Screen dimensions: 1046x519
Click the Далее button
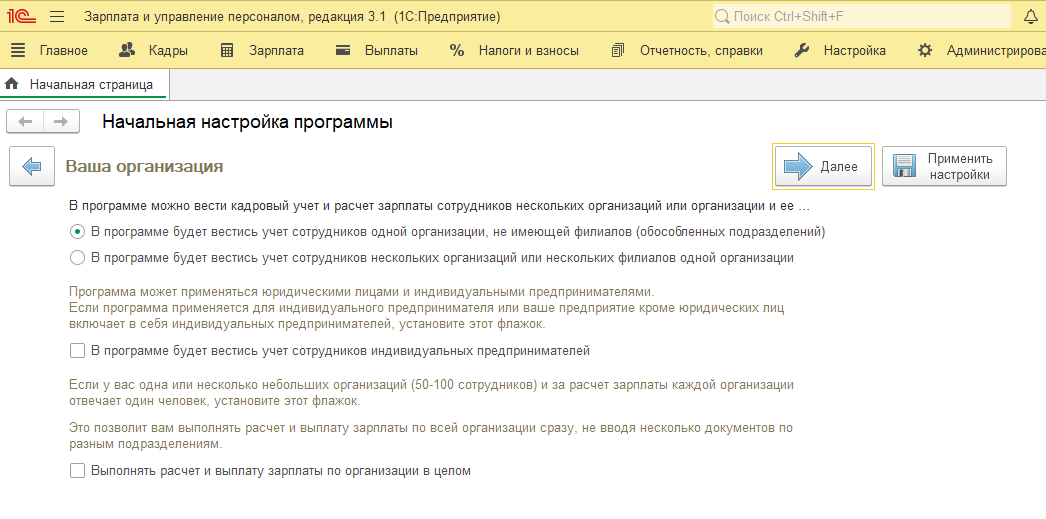pyautogui.click(x=824, y=166)
